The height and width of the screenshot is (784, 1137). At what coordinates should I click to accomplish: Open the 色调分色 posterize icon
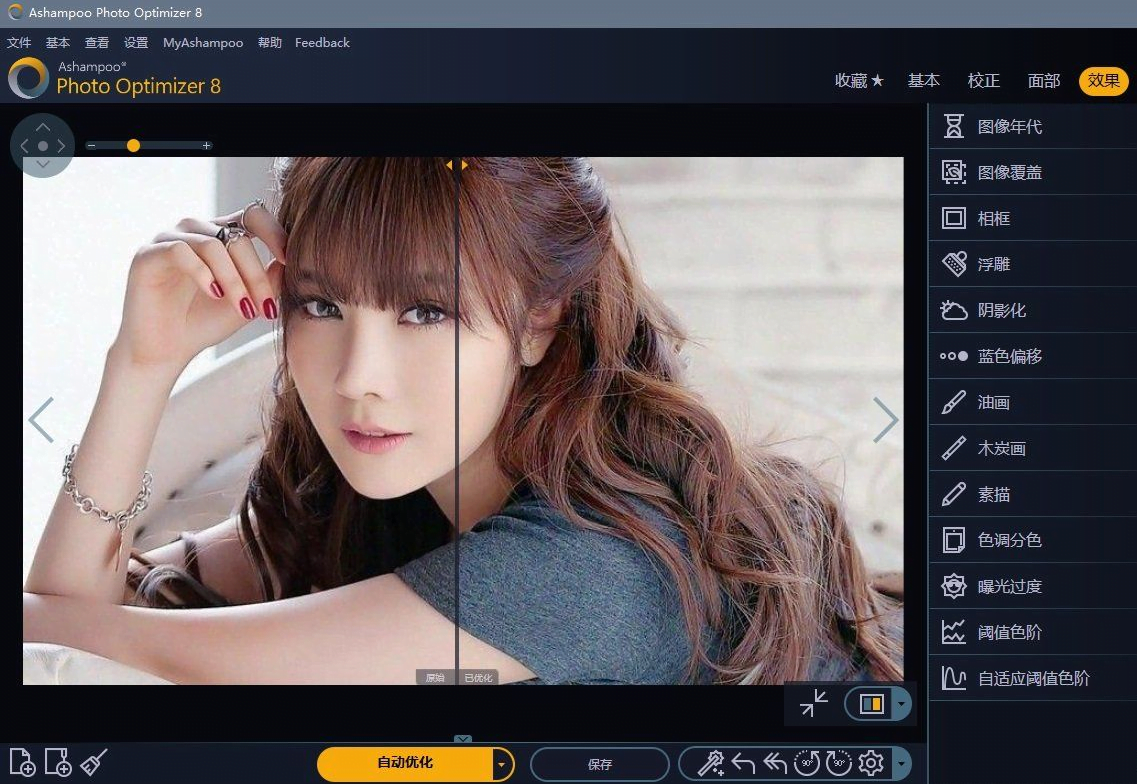954,540
